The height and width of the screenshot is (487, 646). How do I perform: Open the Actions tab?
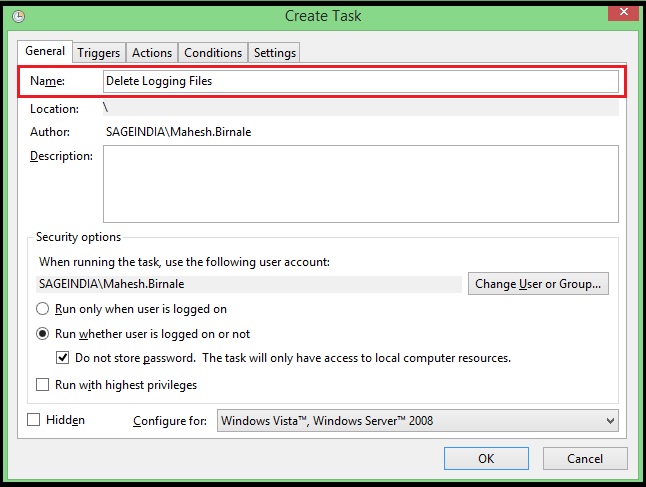coord(152,53)
